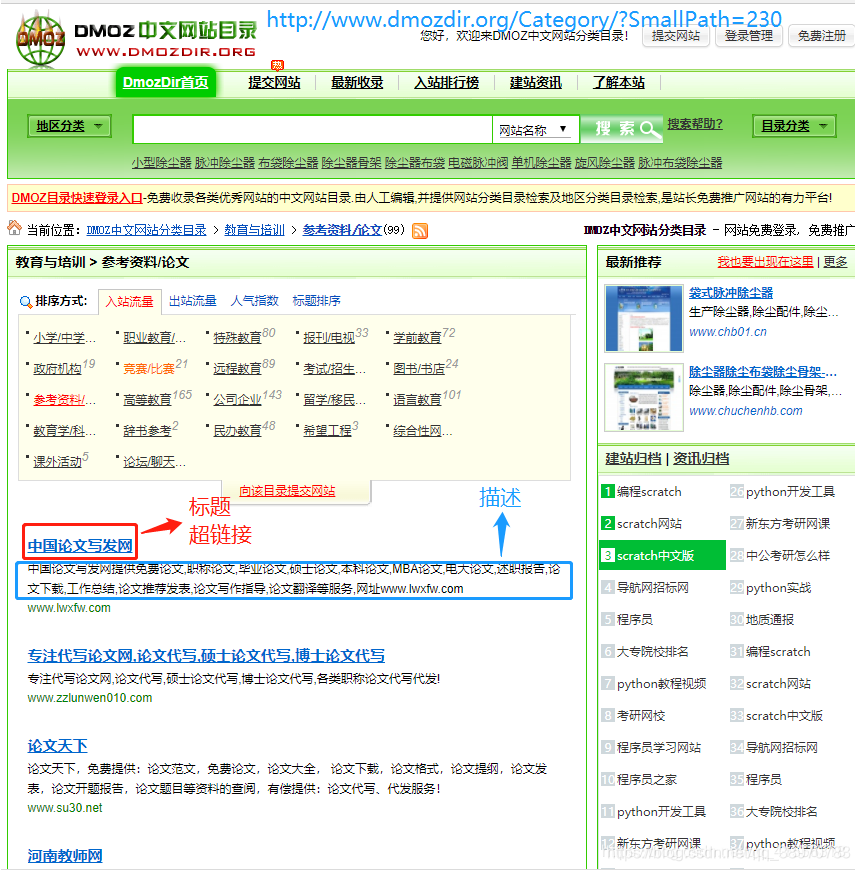Open the 目录分类 dropdown
The width and height of the screenshot is (860, 871).
coord(794,126)
